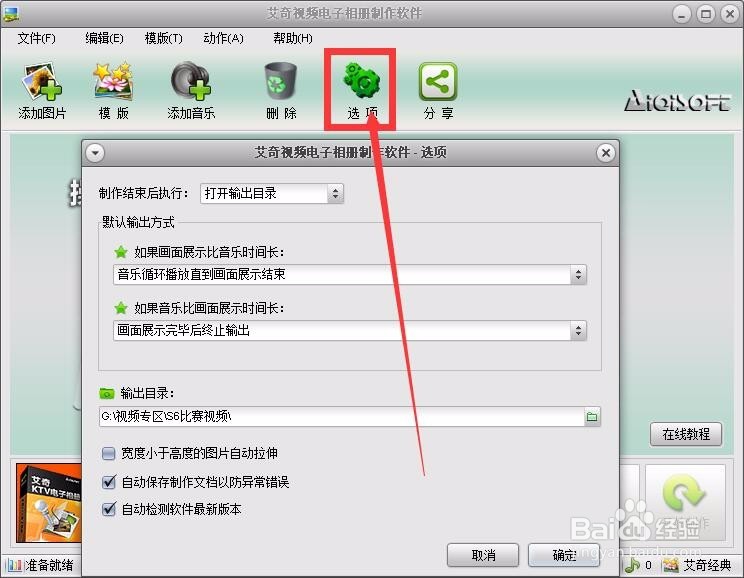The width and height of the screenshot is (744, 578).
Task: Uncheck 自动保存制作文档以防异常错误
Action: point(109,482)
